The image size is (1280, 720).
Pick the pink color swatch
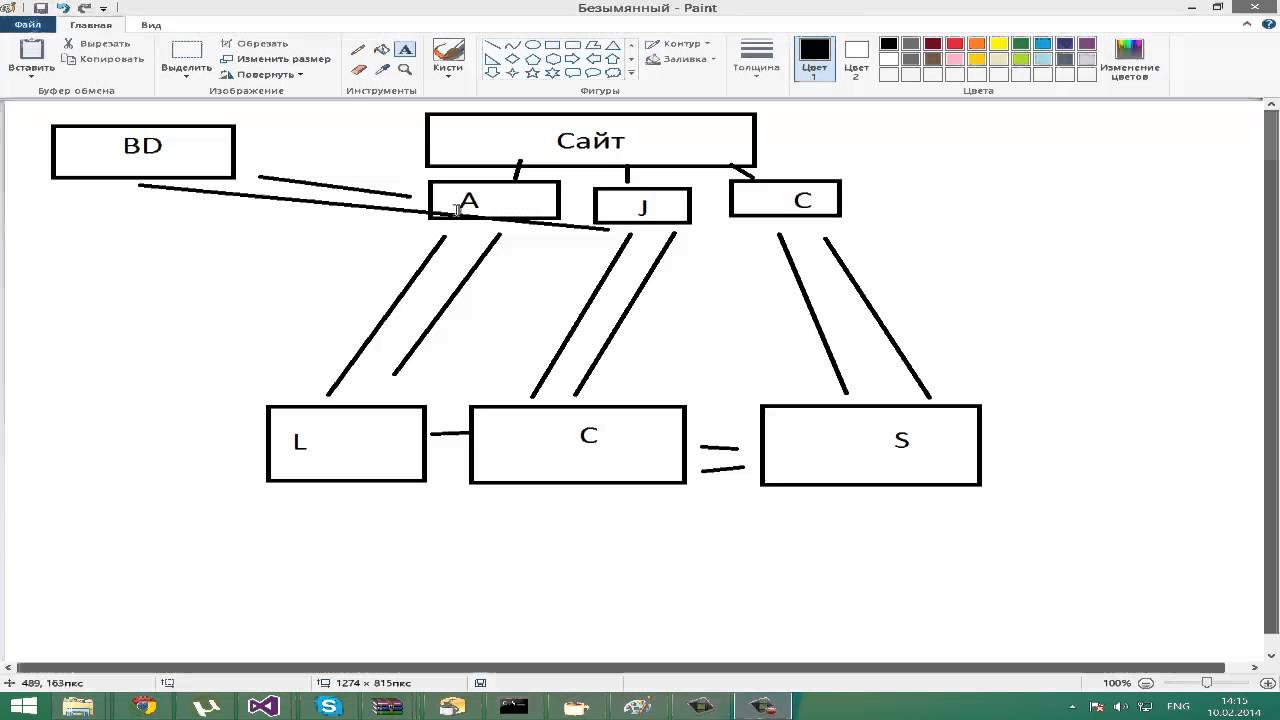click(954, 59)
